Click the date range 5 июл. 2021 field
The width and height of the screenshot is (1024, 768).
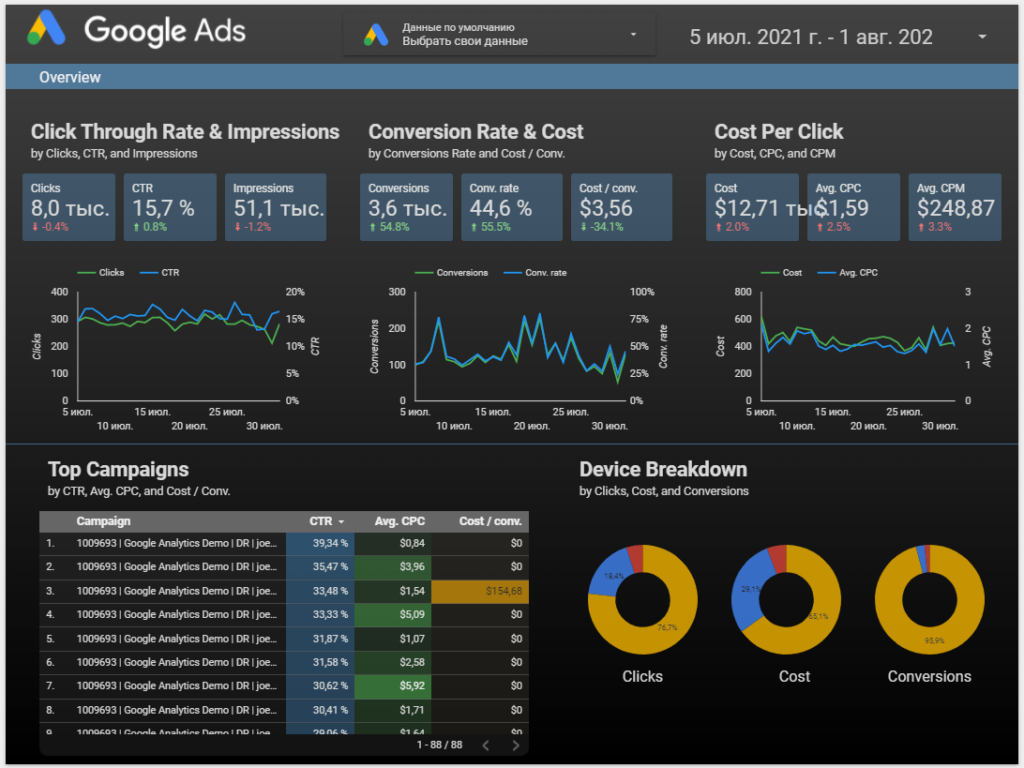[811, 37]
